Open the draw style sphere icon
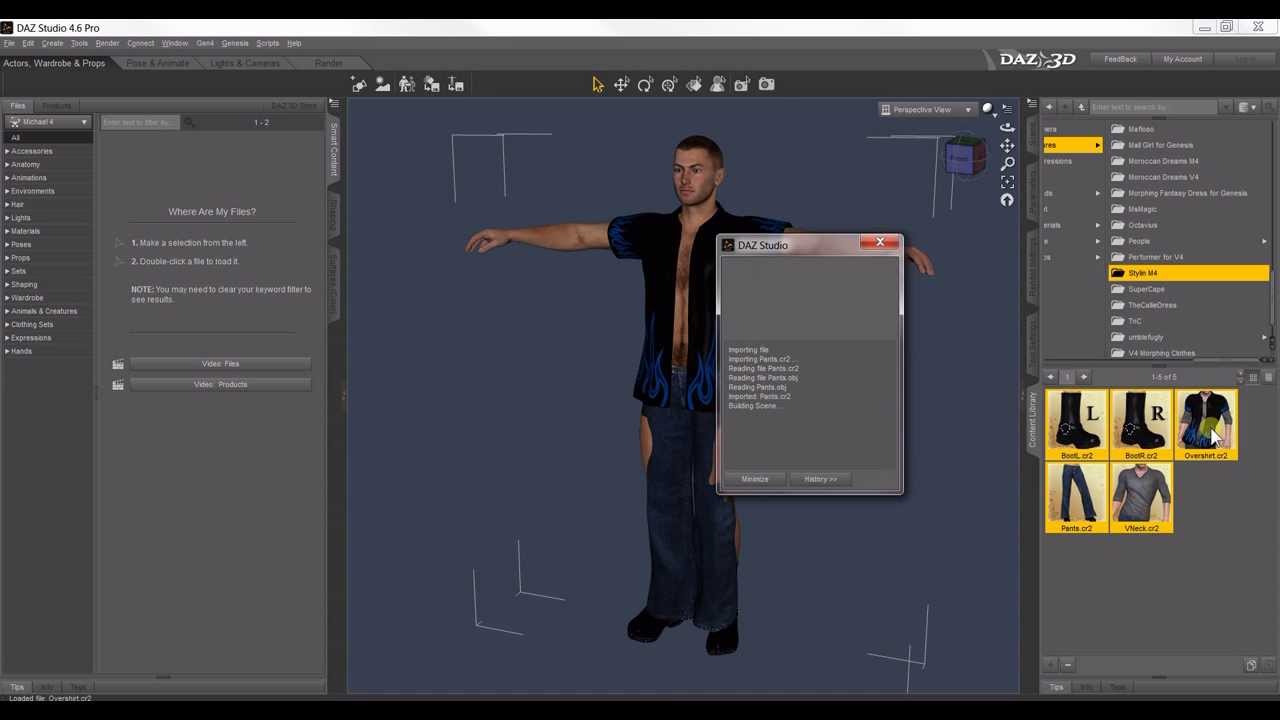Viewport: 1280px width, 720px height. [x=988, y=109]
